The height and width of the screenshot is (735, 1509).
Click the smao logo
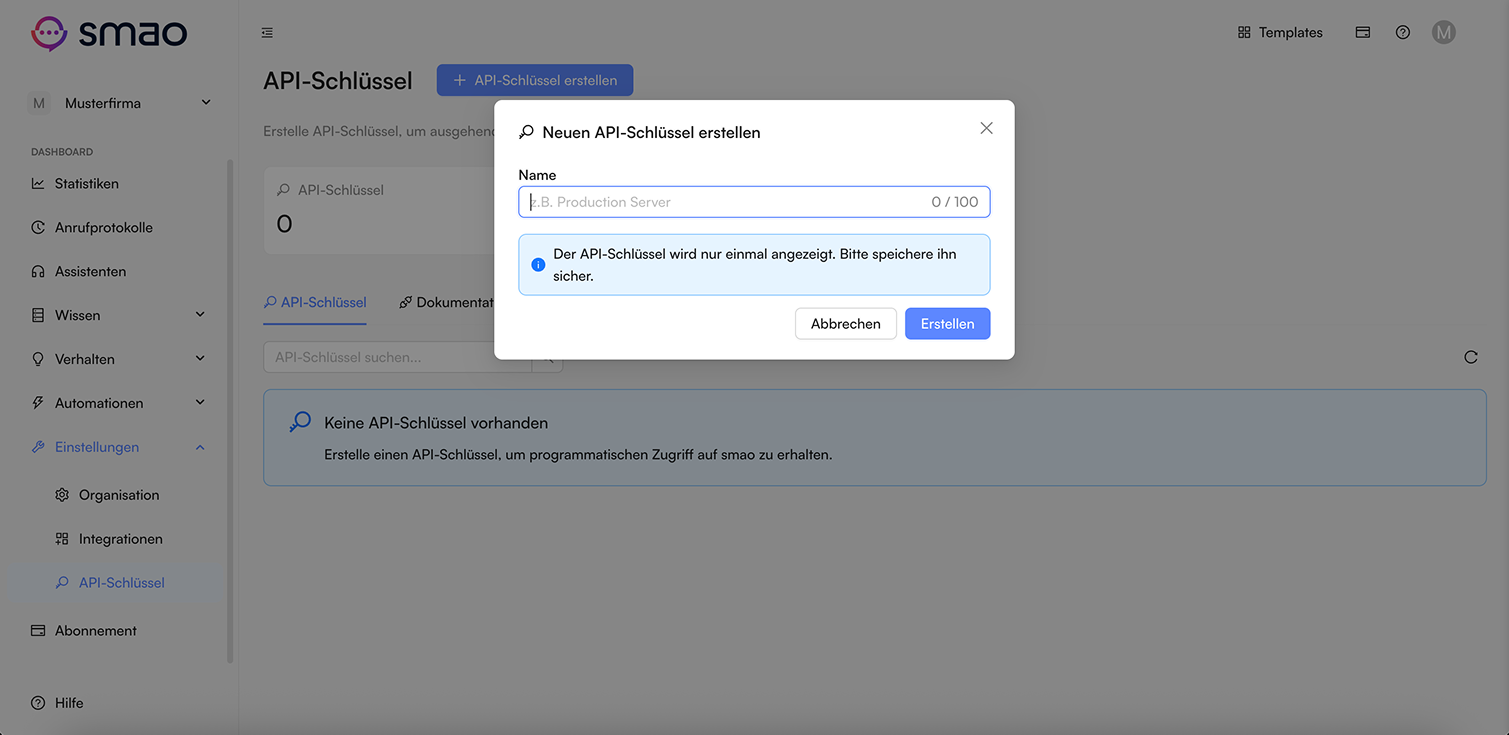coord(109,33)
